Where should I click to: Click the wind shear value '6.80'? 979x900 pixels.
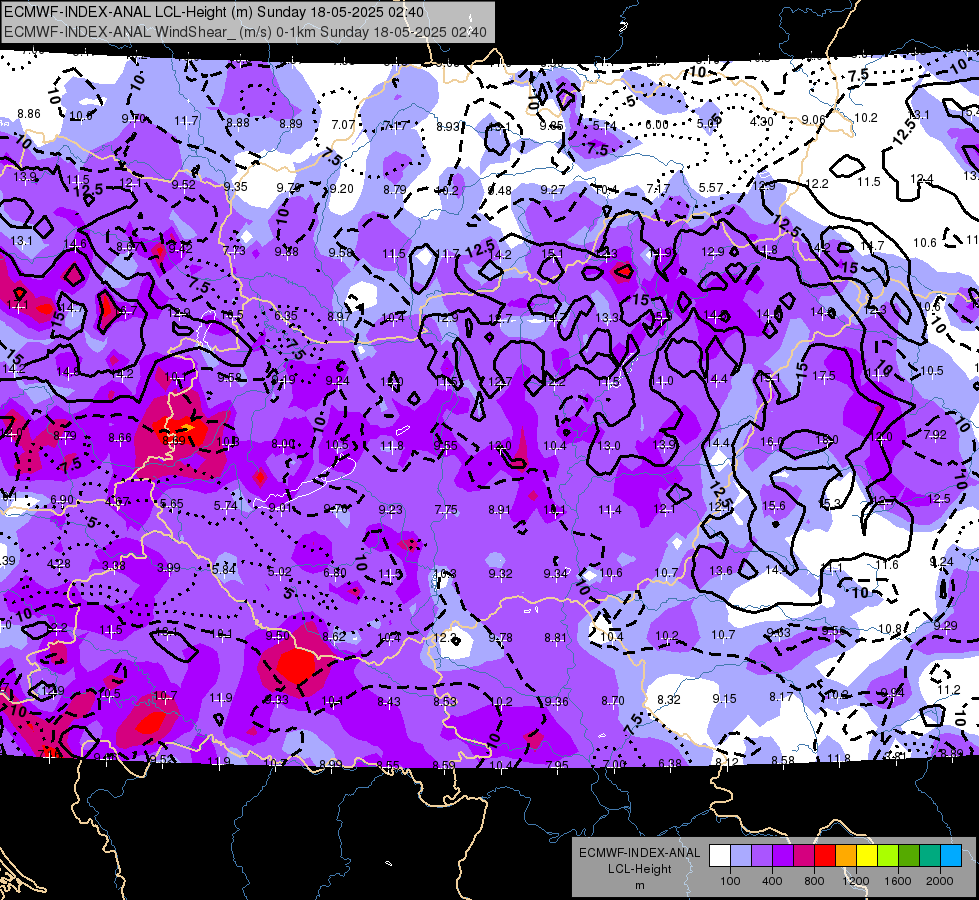pos(335,573)
